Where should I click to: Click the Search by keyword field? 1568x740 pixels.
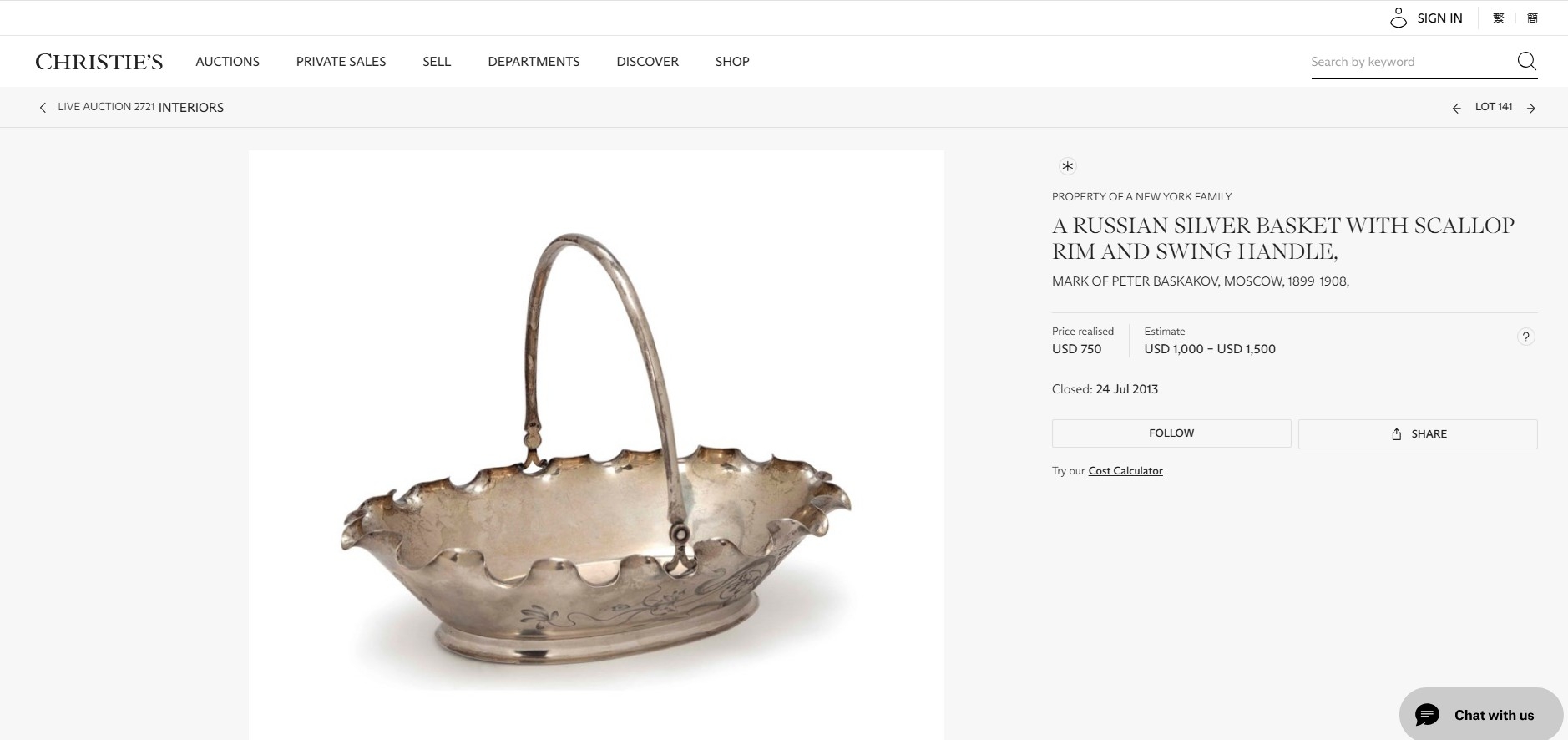click(1411, 62)
